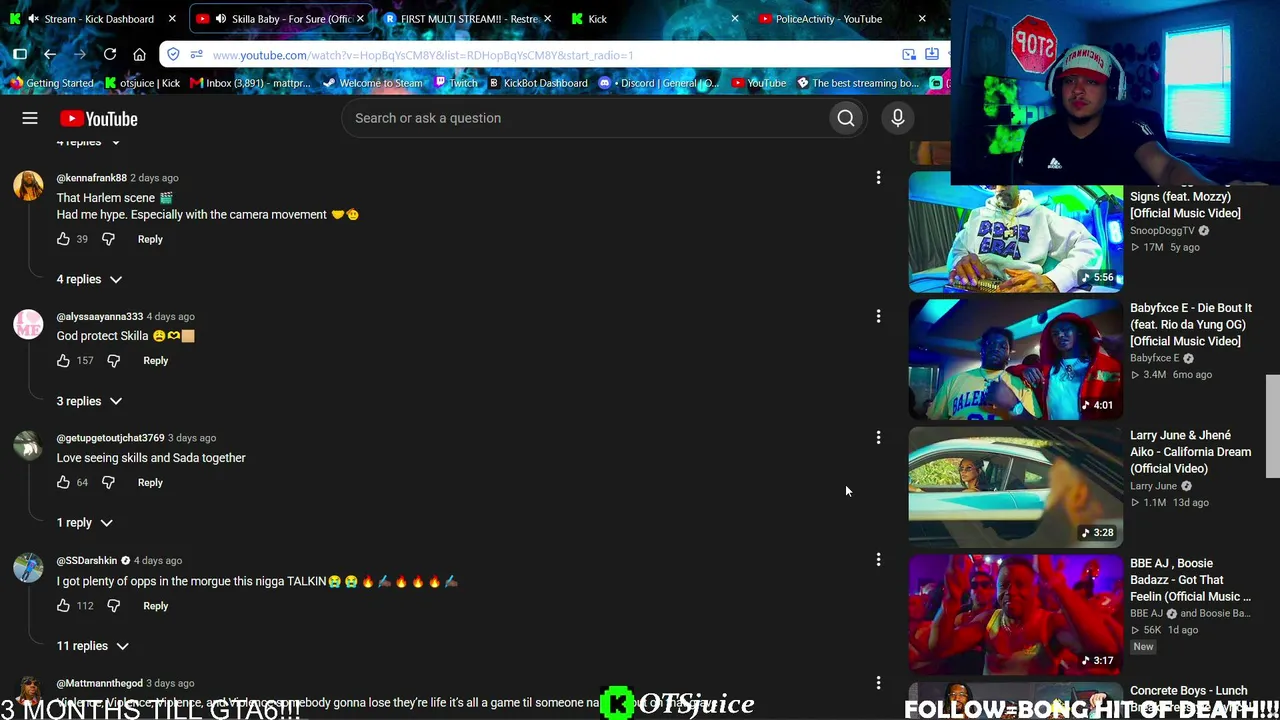
Task: Like the comment by @SSDarshkin
Action: coord(63,605)
